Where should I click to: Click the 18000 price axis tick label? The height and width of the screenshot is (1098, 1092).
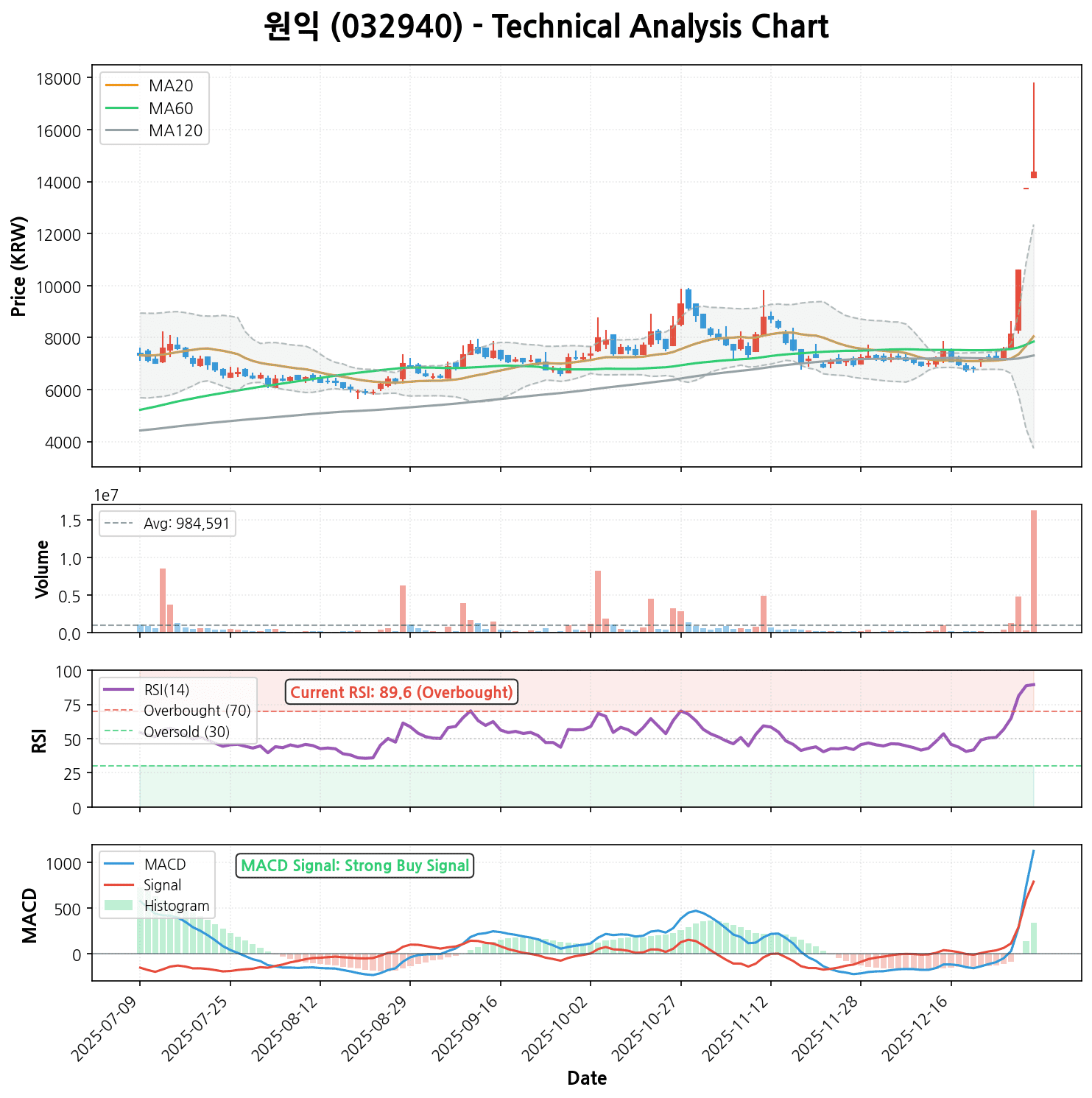click(x=57, y=79)
